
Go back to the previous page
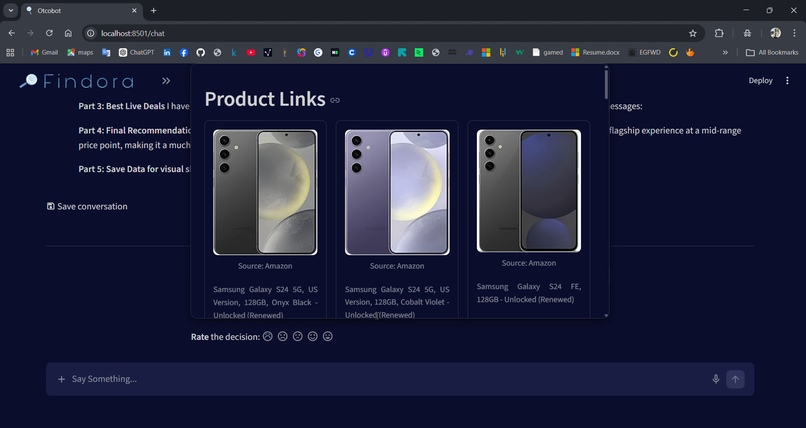[11, 33]
